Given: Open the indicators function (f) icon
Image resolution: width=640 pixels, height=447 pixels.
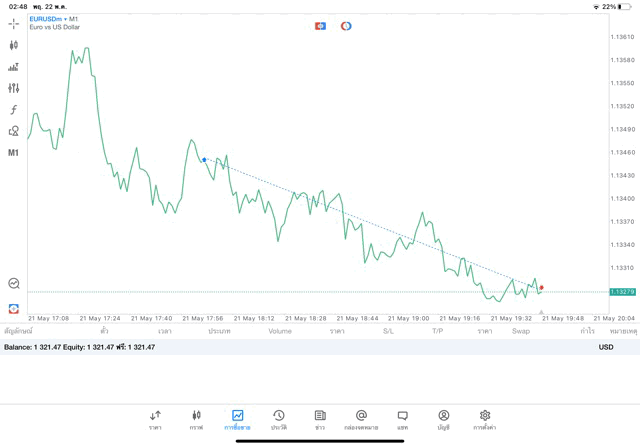Looking at the screenshot, I should [x=14, y=110].
